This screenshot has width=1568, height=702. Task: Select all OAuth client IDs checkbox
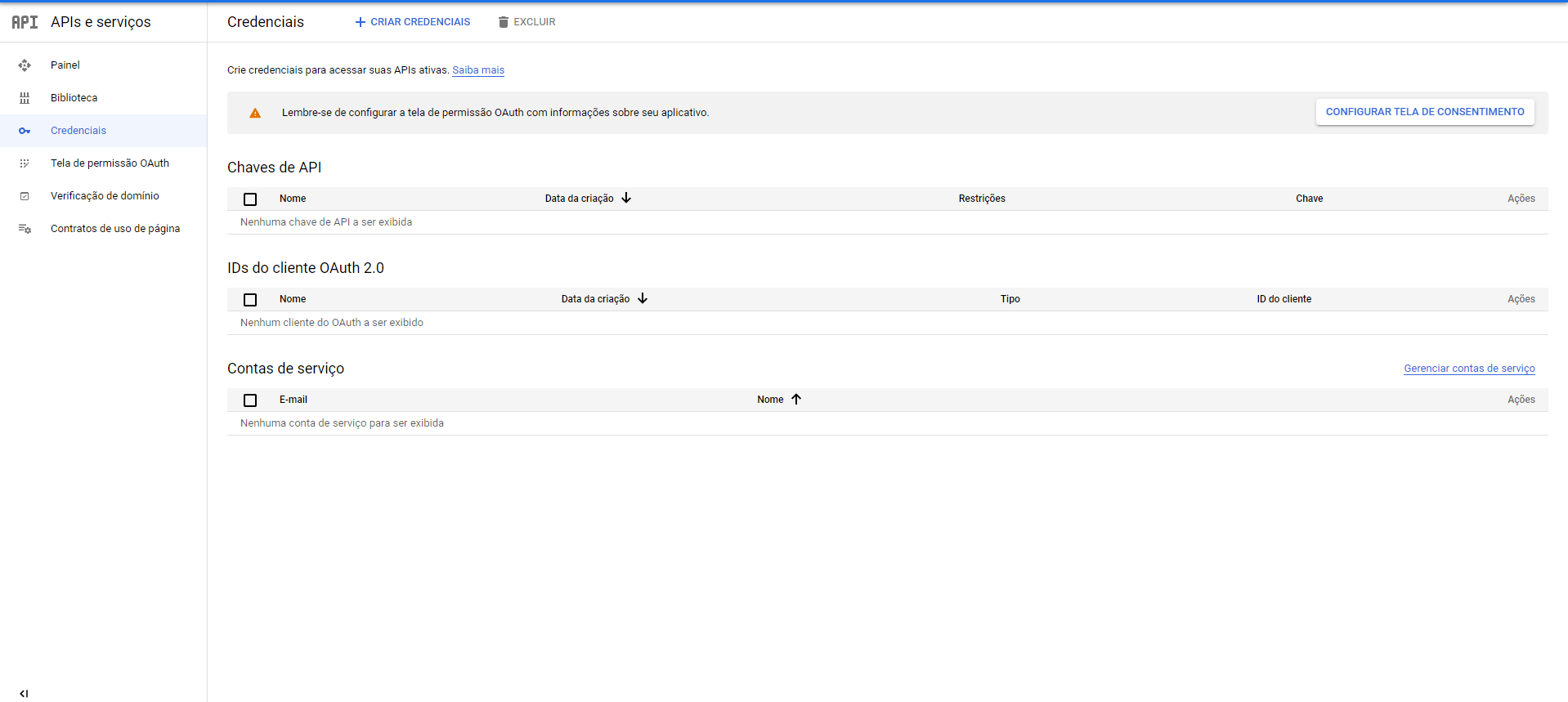click(250, 299)
